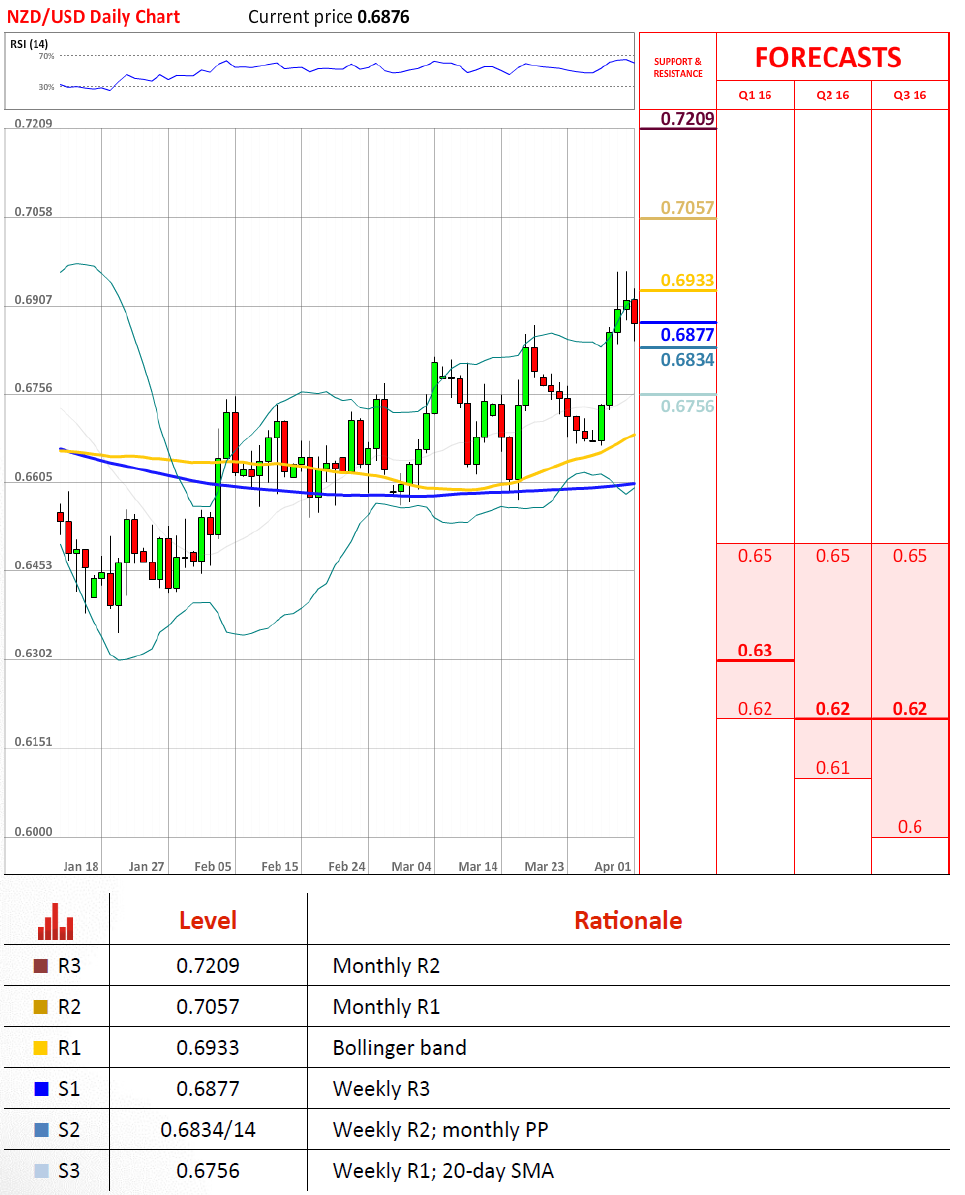Click the 0.6877 level table cell

[x=207, y=1088]
